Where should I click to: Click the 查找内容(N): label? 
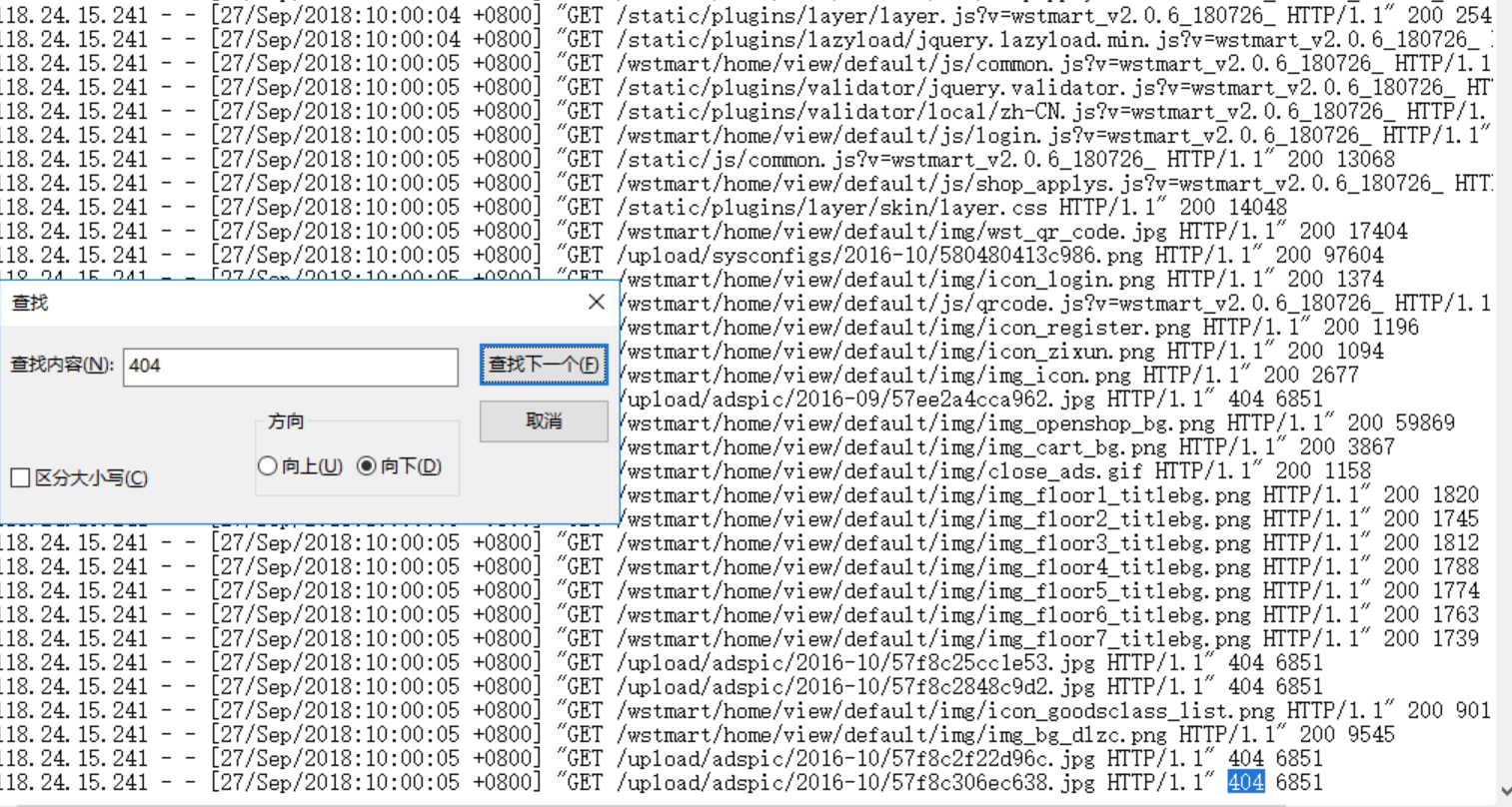62,366
